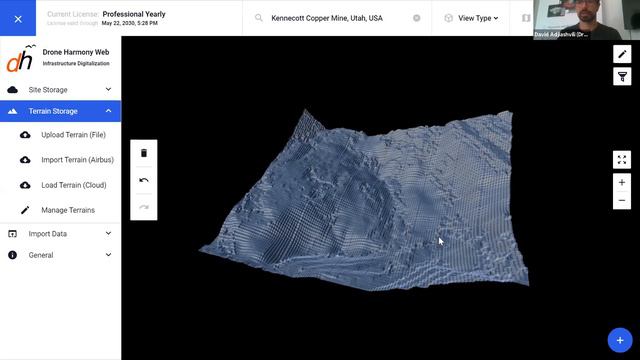This screenshot has height=360, width=640.
Task: Click the pencil edit tool at top right
Action: click(x=622, y=54)
